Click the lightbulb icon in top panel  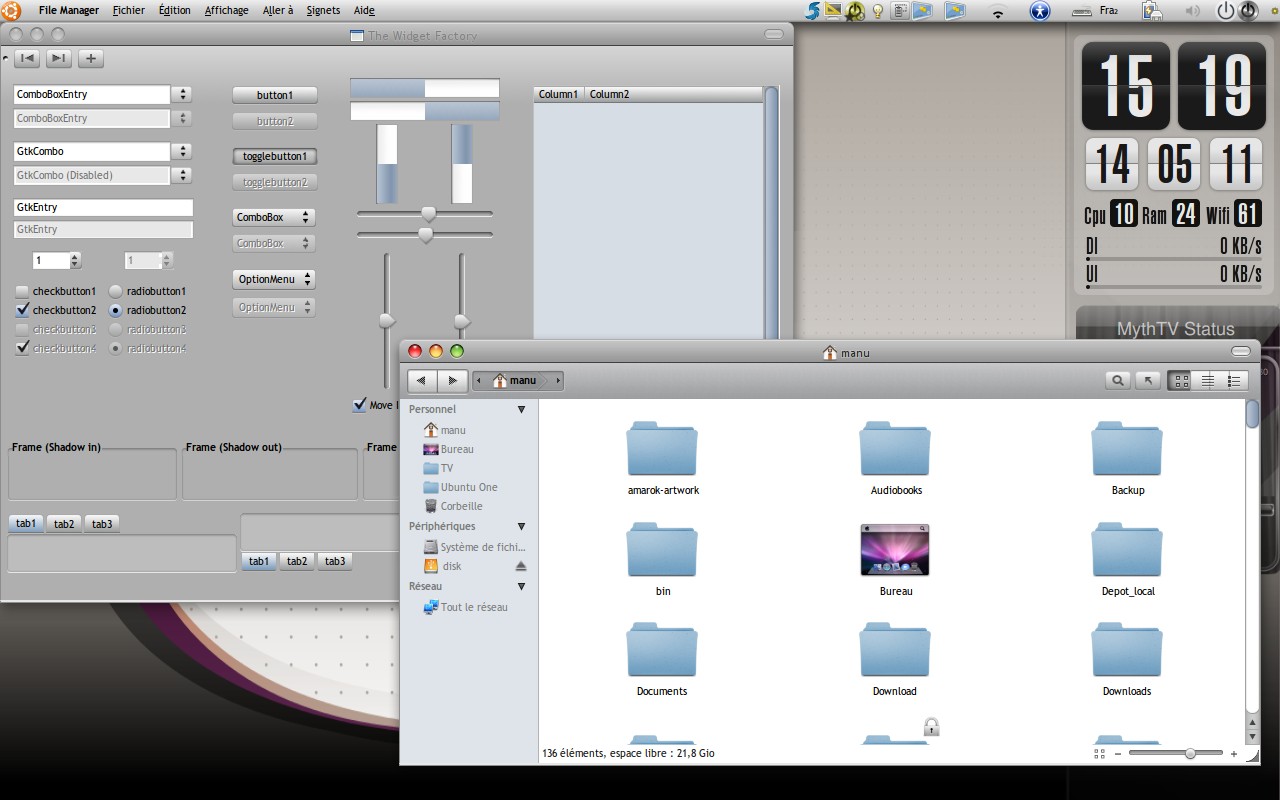point(878,11)
